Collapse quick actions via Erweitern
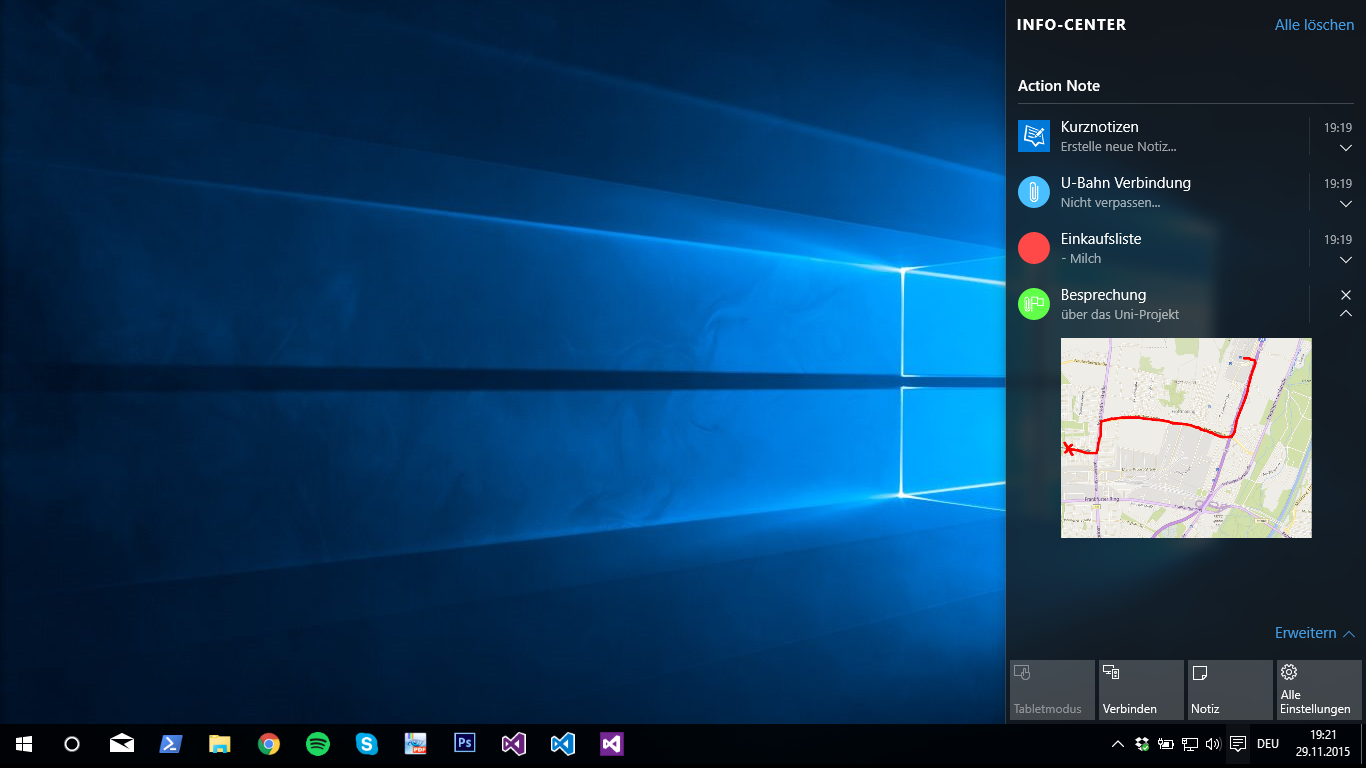Image resolution: width=1366 pixels, height=768 pixels. click(1315, 633)
